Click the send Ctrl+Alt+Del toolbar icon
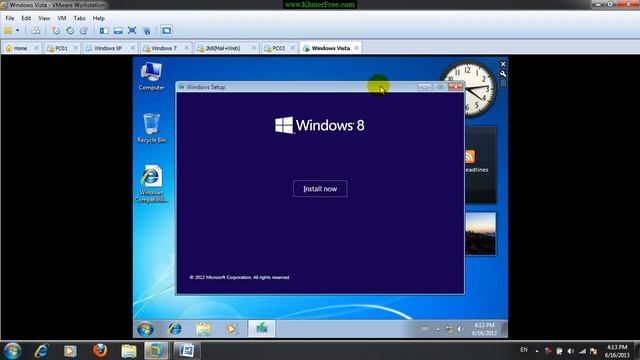 [36, 31]
